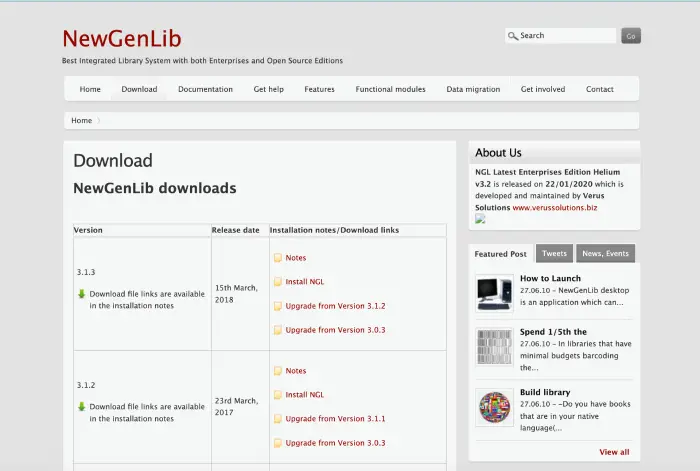
Task: Click folder icon beside 3.1.2 row's Upgrade from 3.0.3
Action: 278,443
